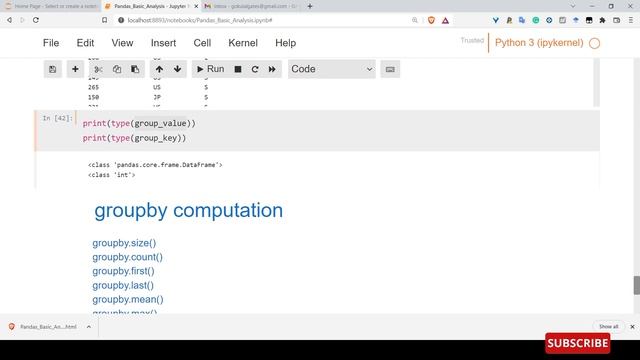640x360 pixels.
Task: Click the red SUBSCRIBE button
Action: click(x=578, y=343)
